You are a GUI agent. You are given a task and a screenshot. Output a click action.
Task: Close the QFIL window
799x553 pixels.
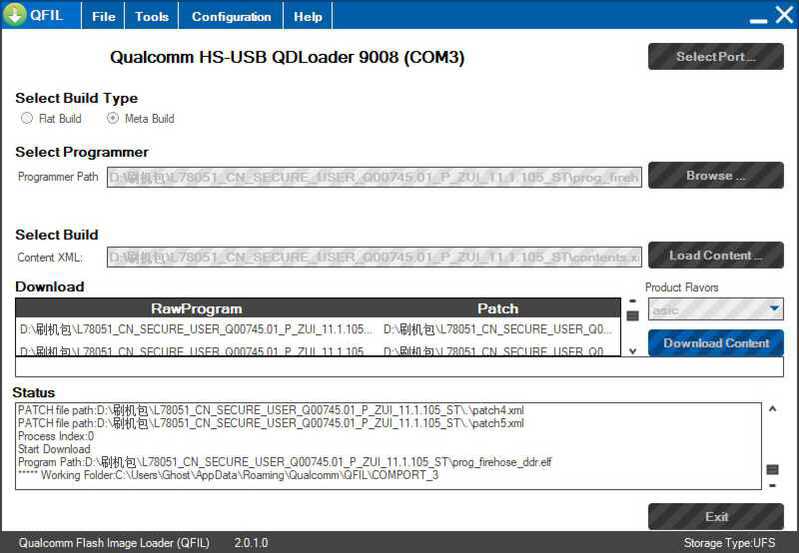pos(785,14)
